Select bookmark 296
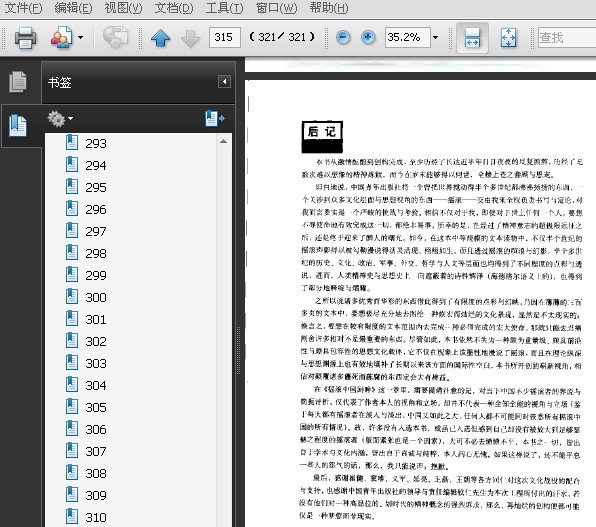Viewport: 596px width, 527px height. [96, 210]
